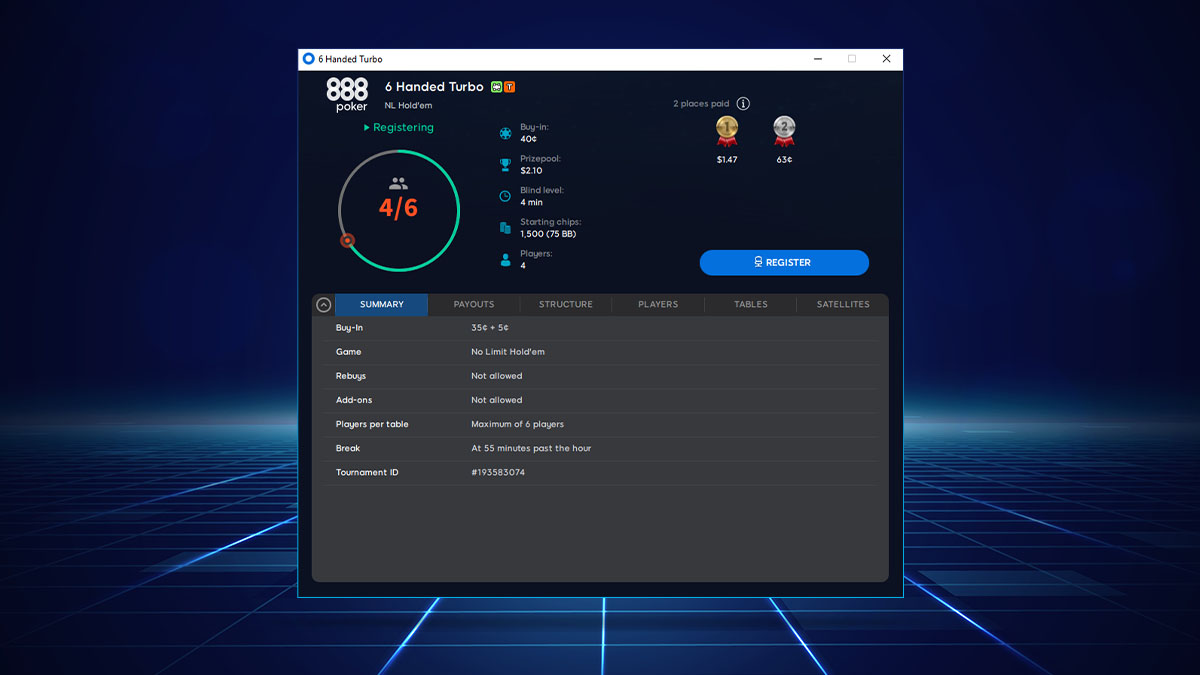1200x675 pixels.
Task: Click the Blind level clock icon
Action: (504, 196)
